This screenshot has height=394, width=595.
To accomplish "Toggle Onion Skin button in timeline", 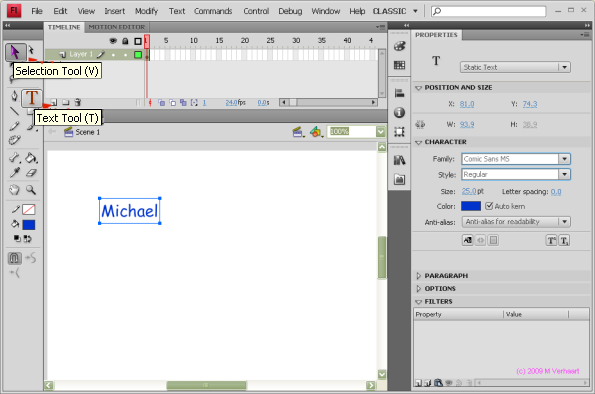I will (162, 102).
